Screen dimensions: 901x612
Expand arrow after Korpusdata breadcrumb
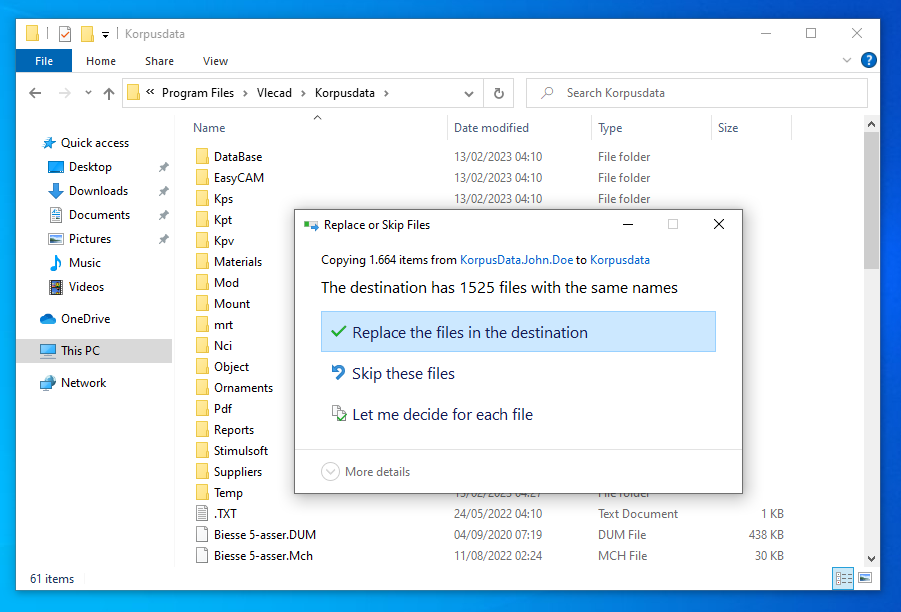386,93
